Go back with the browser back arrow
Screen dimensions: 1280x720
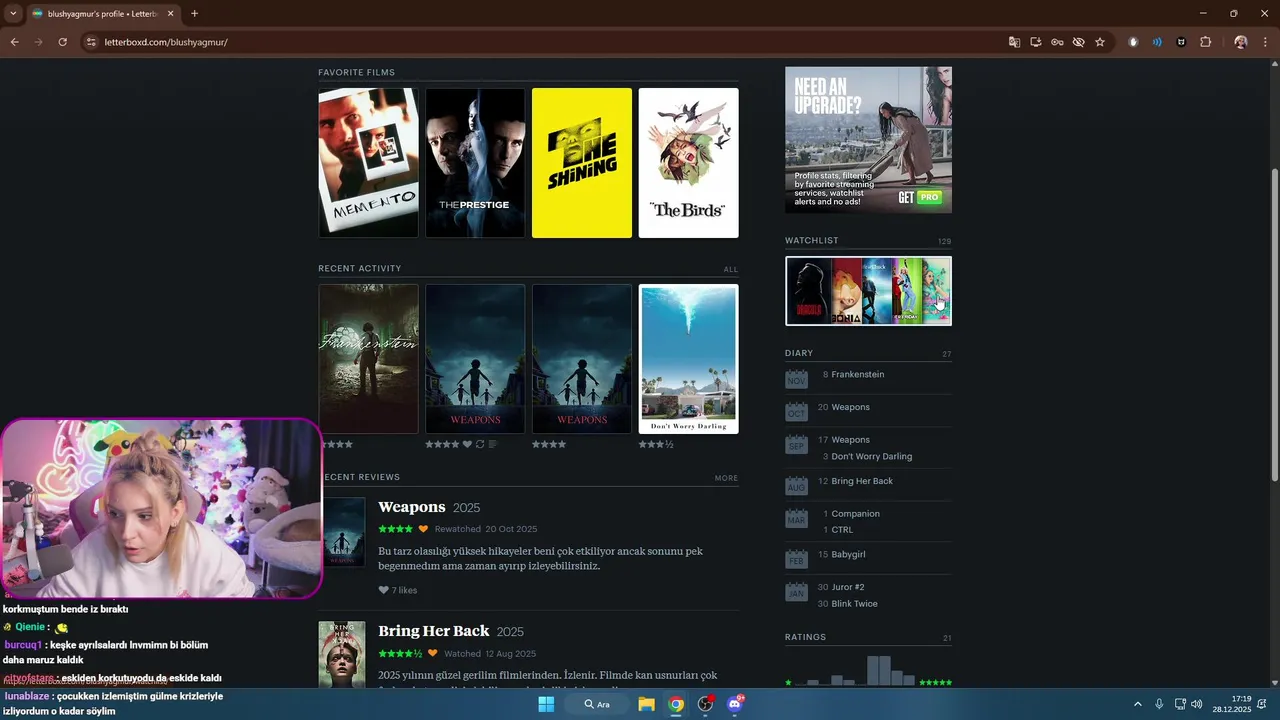[x=15, y=42]
